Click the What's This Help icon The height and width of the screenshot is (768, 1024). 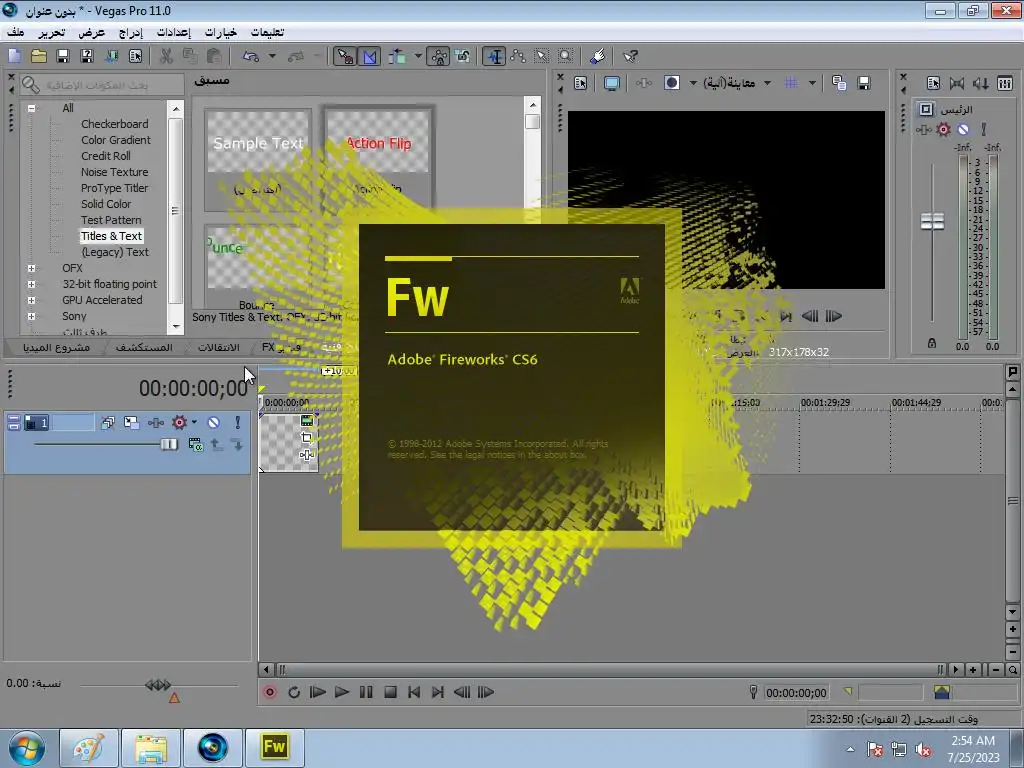[631, 57]
